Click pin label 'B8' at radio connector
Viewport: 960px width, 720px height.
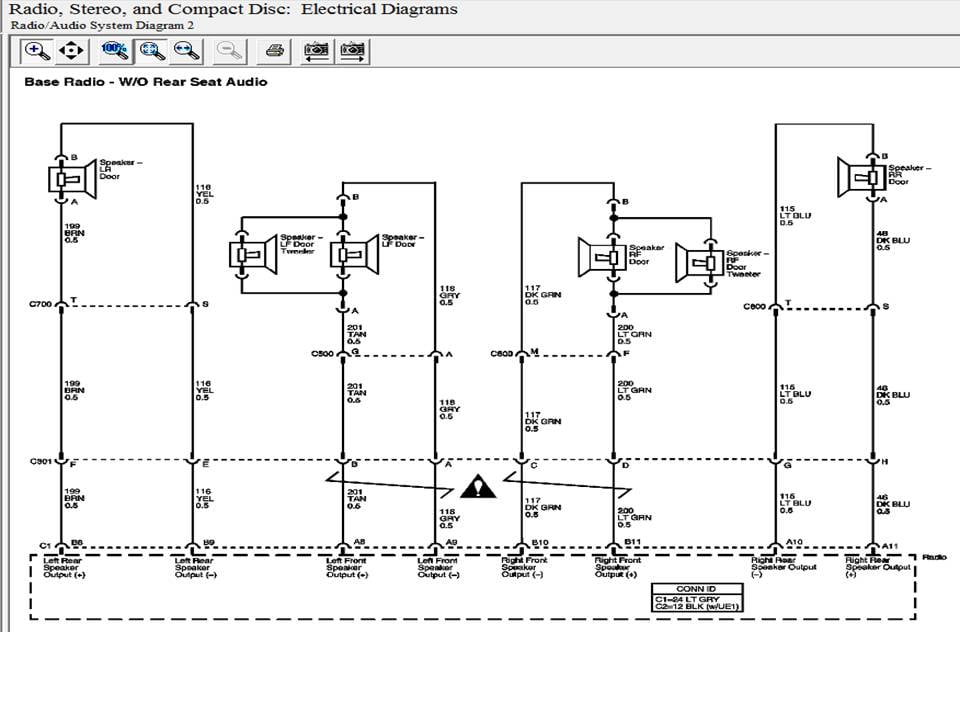click(77, 542)
